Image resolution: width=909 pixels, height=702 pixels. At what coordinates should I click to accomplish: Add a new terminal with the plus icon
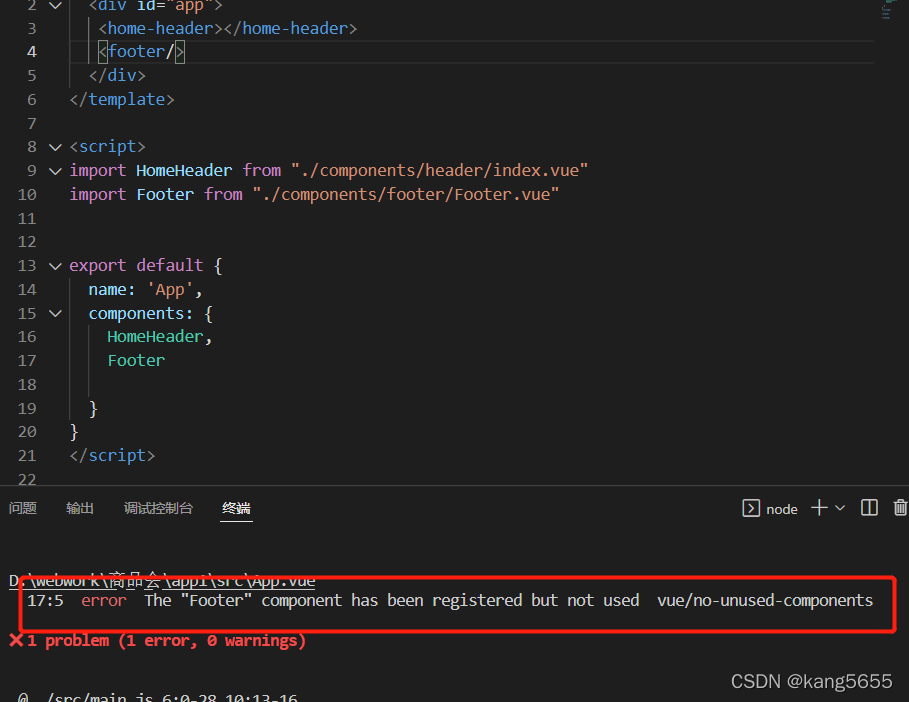[819, 508]
